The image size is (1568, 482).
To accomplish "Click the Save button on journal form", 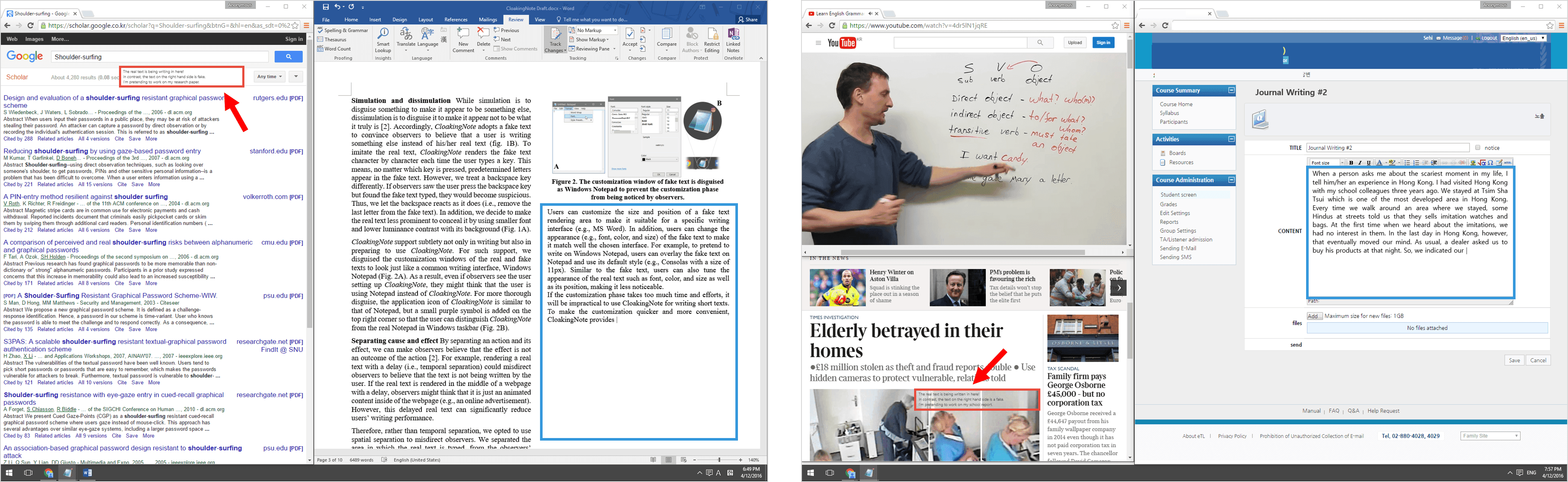I will [1514, 360].
